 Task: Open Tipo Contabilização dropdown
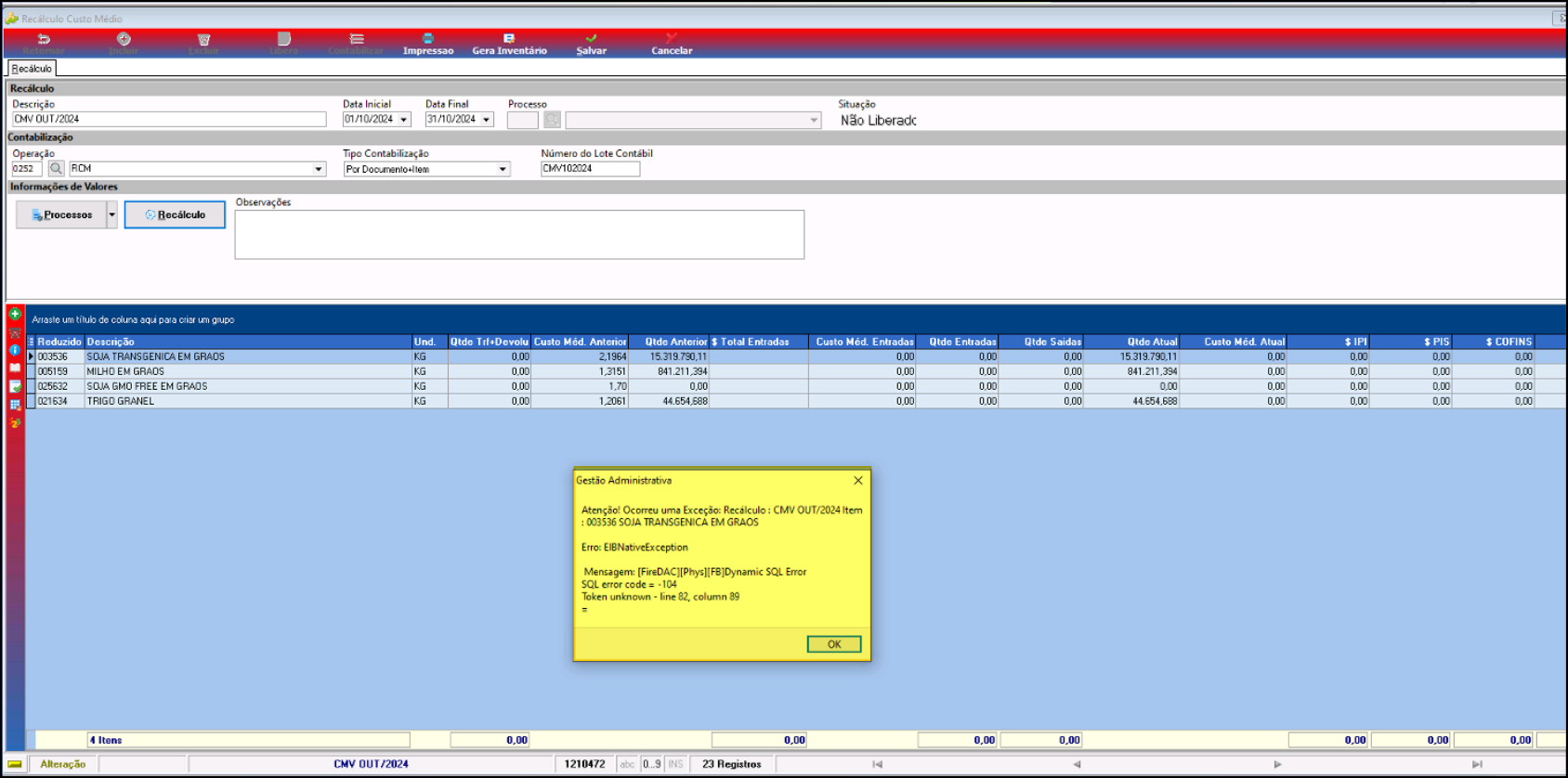click(503, 169)
